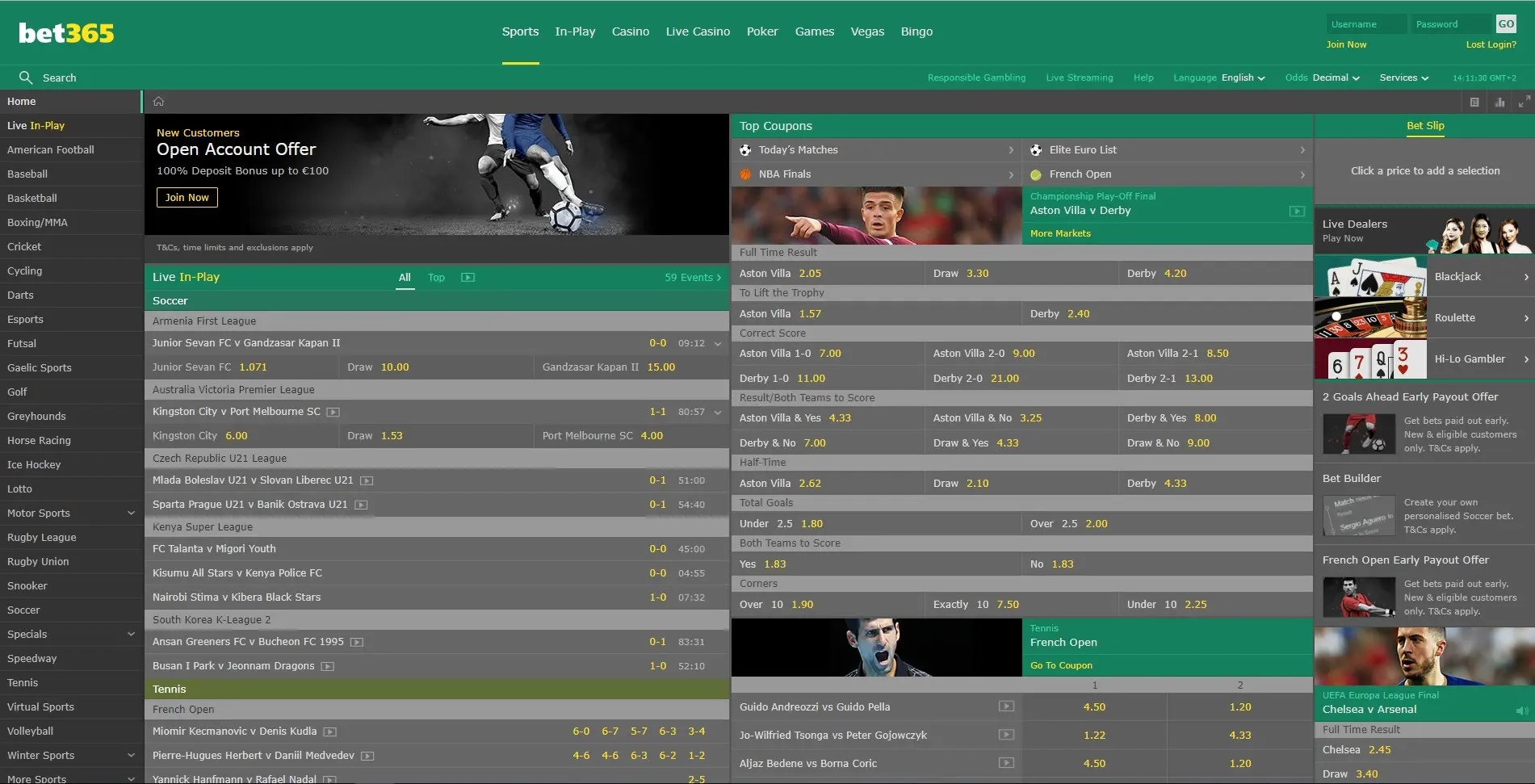Viewport: 1535px width, 784px height.
Task: Click sound icon on Chelsea v Arsenal
Action: pyautogui.click(x=1522, y=711)
